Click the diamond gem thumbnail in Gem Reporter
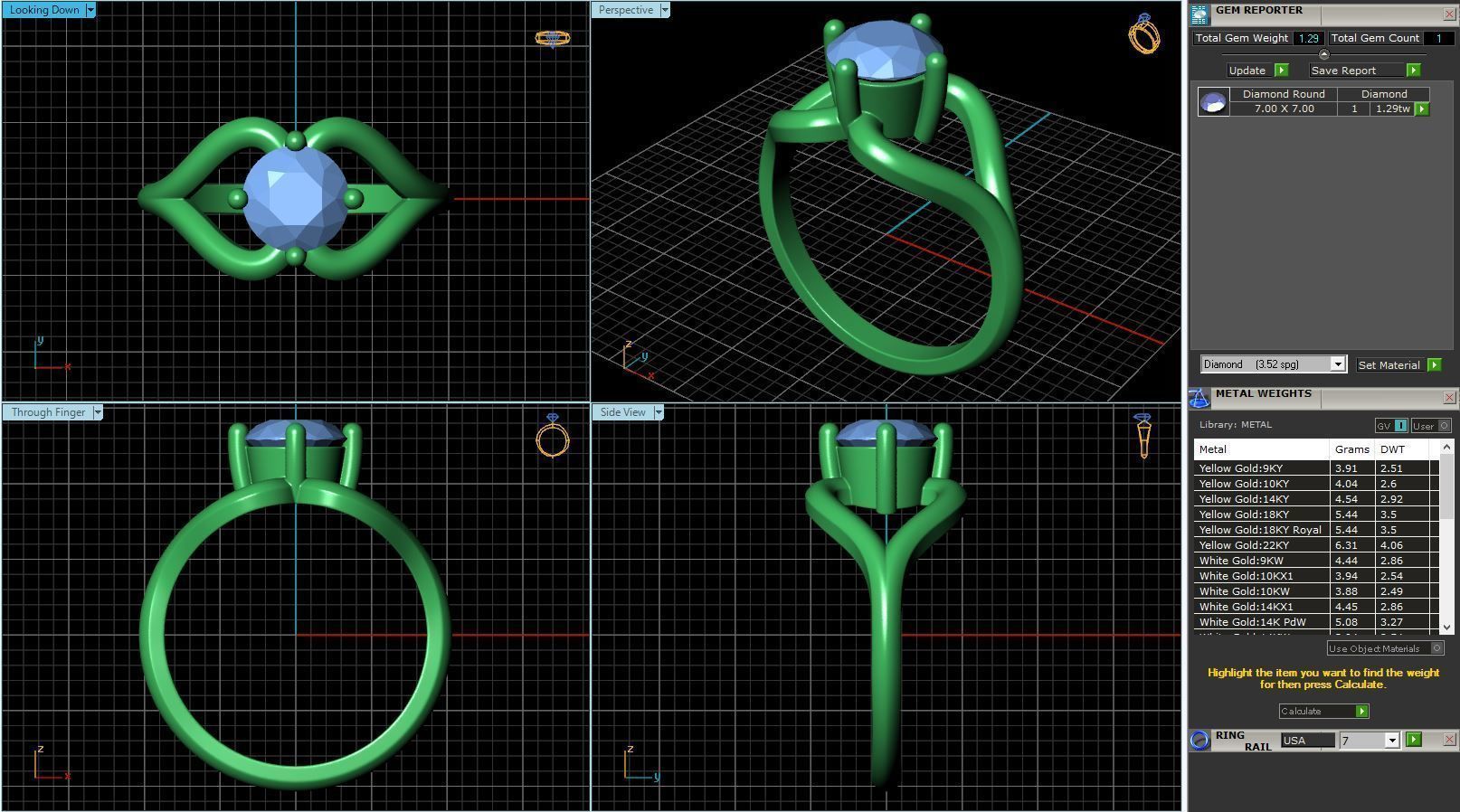The width and height of the screenshot is (1460, 812). tap(1213, 101)
